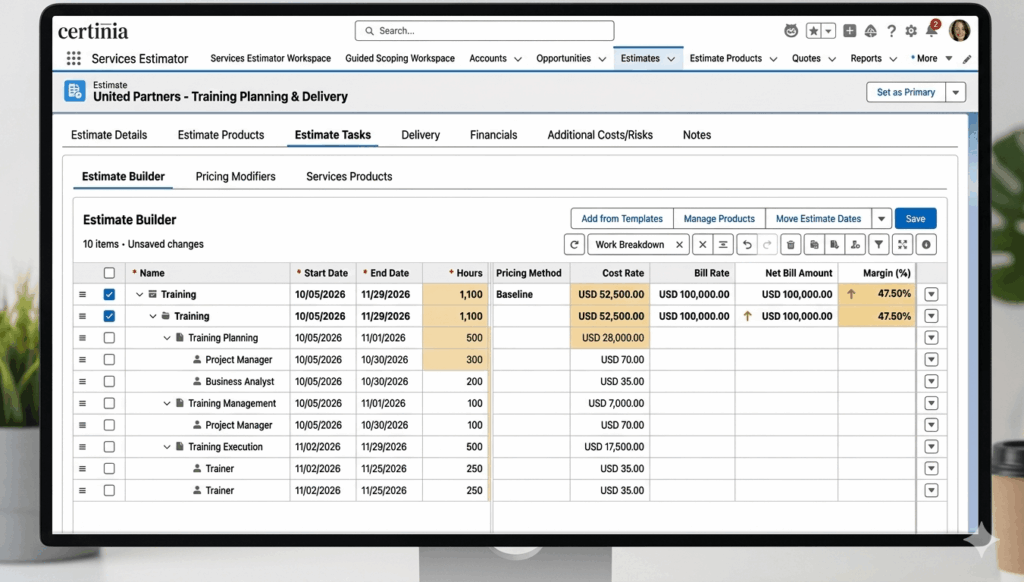Check the Business Analyst row checkbox
Screen dimensions: 1024x582
tap(109, 381)
